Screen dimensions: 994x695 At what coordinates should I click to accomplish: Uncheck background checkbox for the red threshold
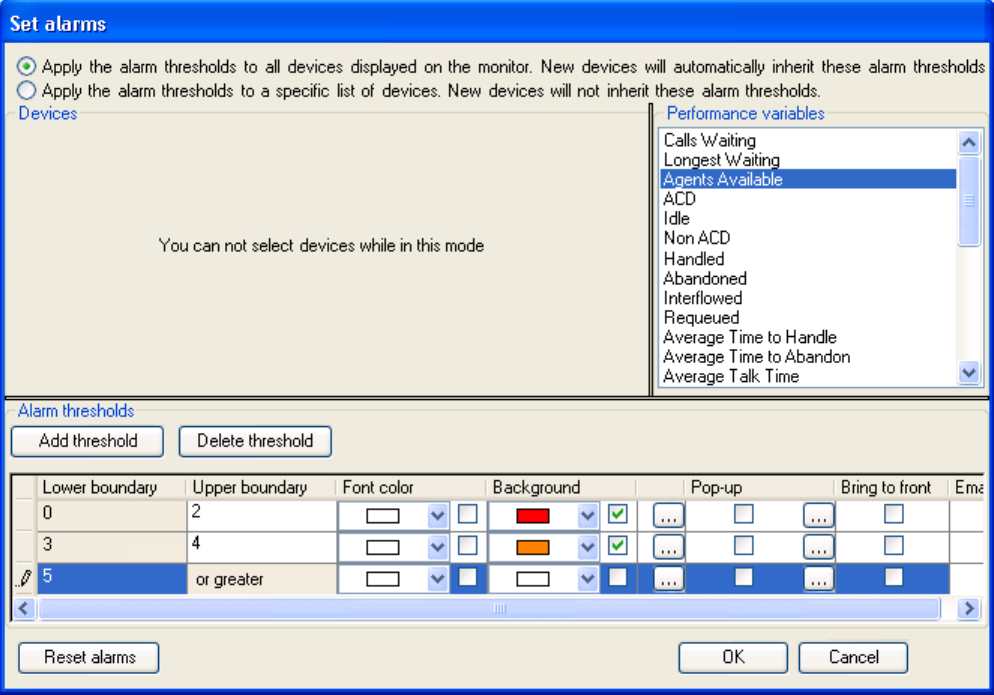[618, 515]
